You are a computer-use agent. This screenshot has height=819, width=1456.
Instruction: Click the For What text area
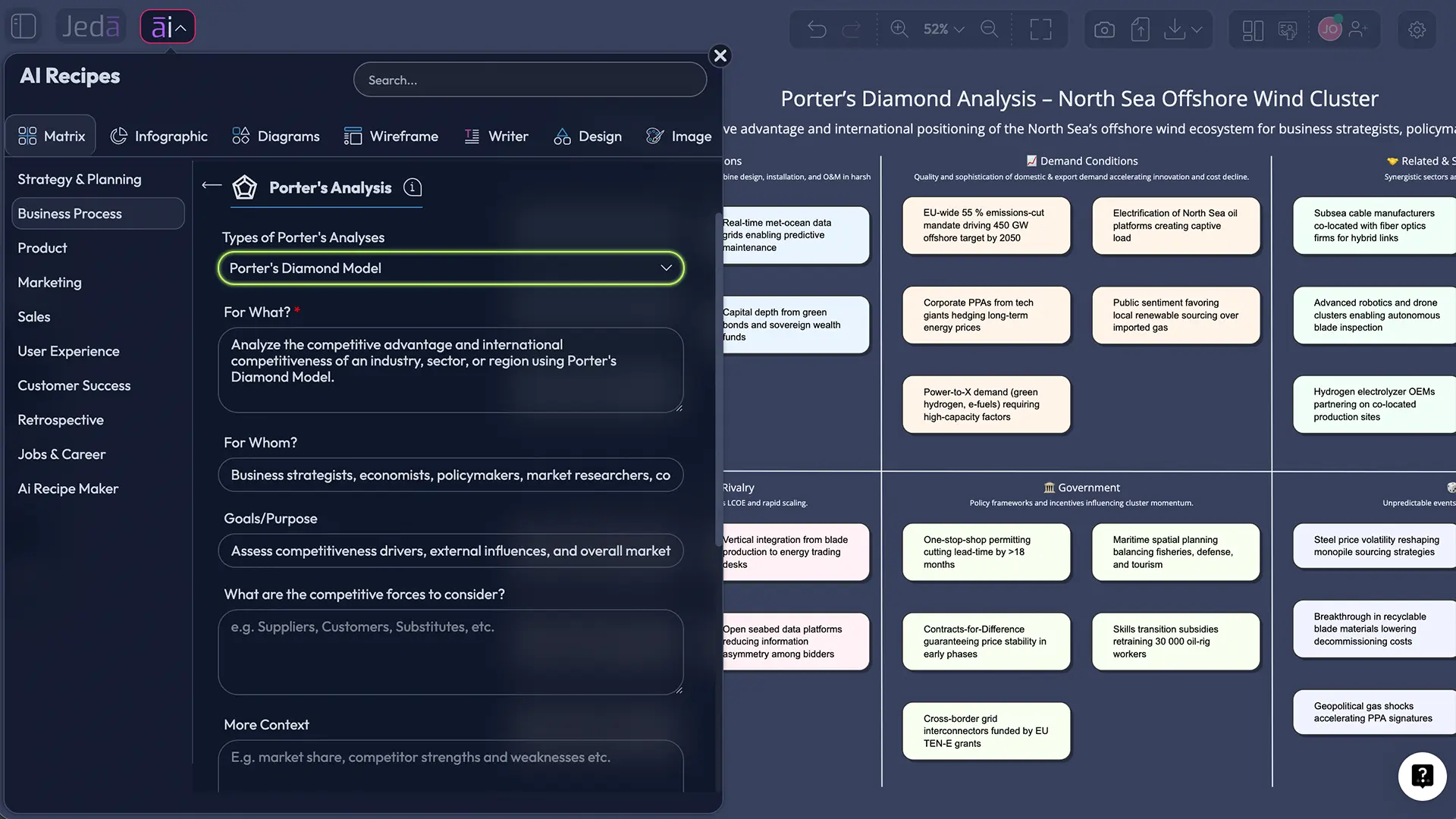click(x=451, y=370)
